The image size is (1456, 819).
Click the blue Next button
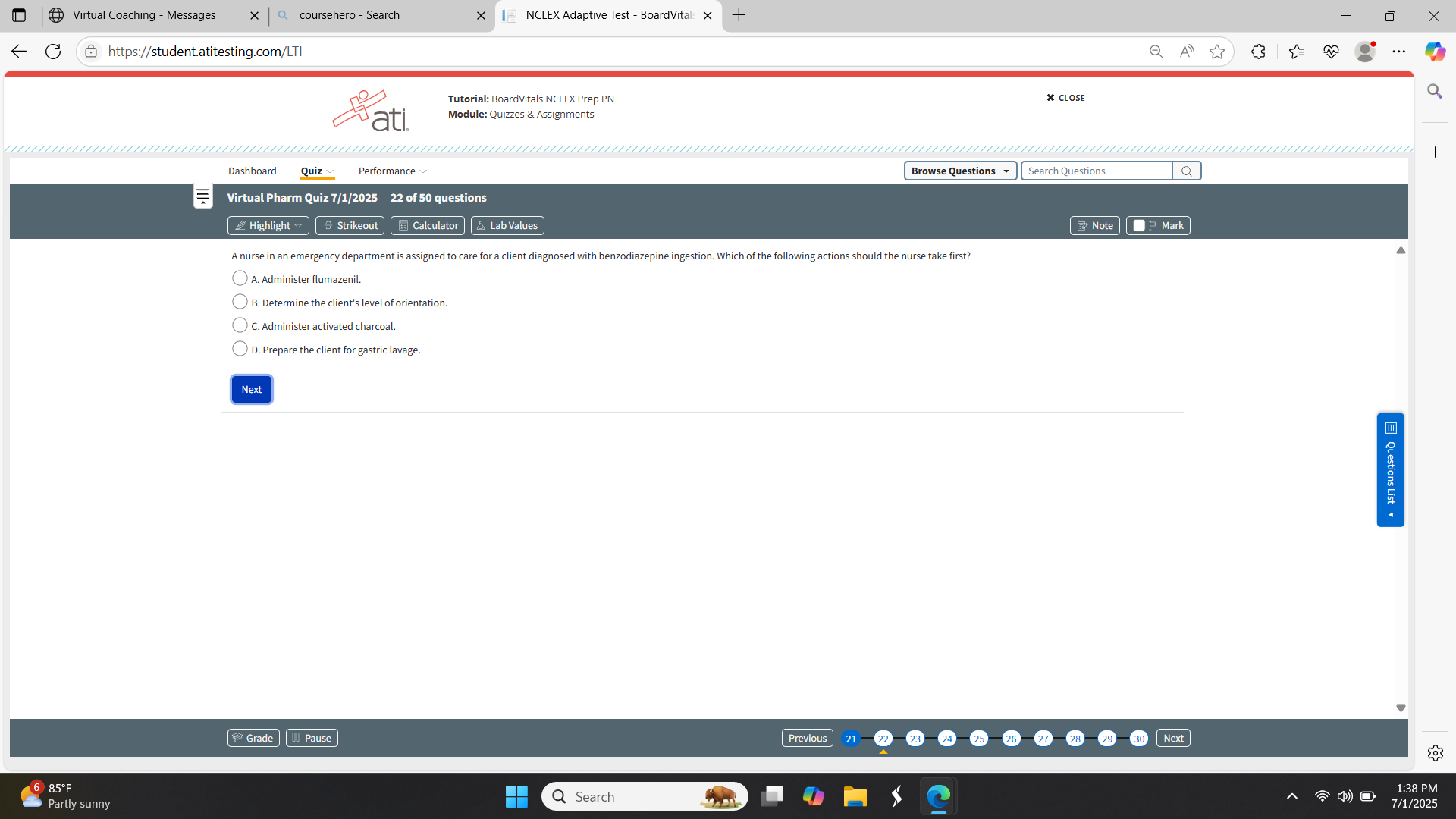[x=251, y=389]
